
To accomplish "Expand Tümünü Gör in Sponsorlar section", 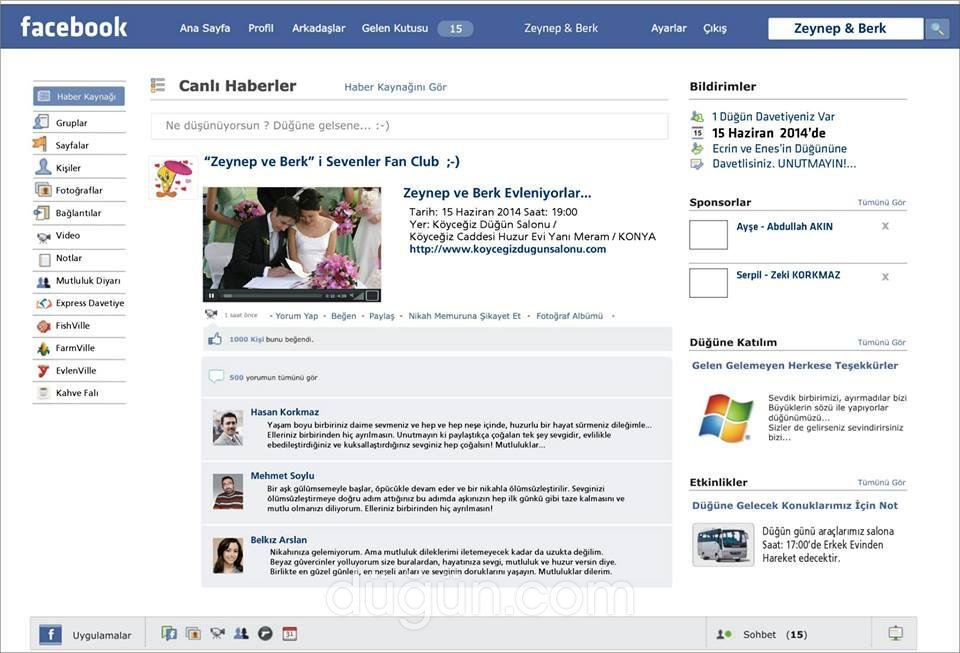I will pos(881,203).
